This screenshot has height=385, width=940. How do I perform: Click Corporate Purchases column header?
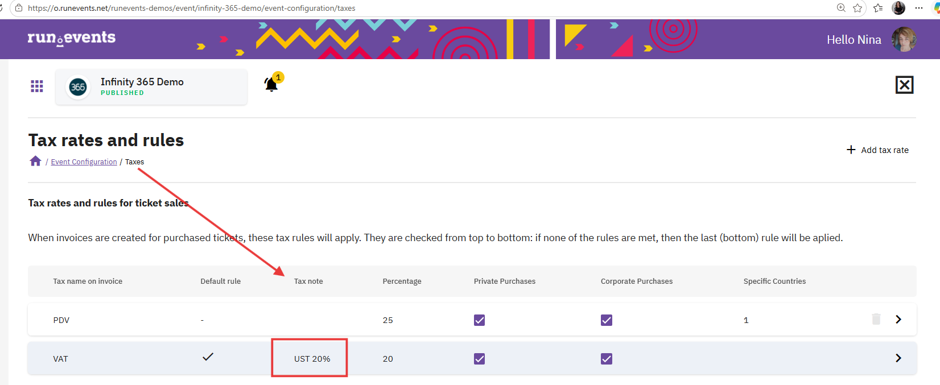637,281
